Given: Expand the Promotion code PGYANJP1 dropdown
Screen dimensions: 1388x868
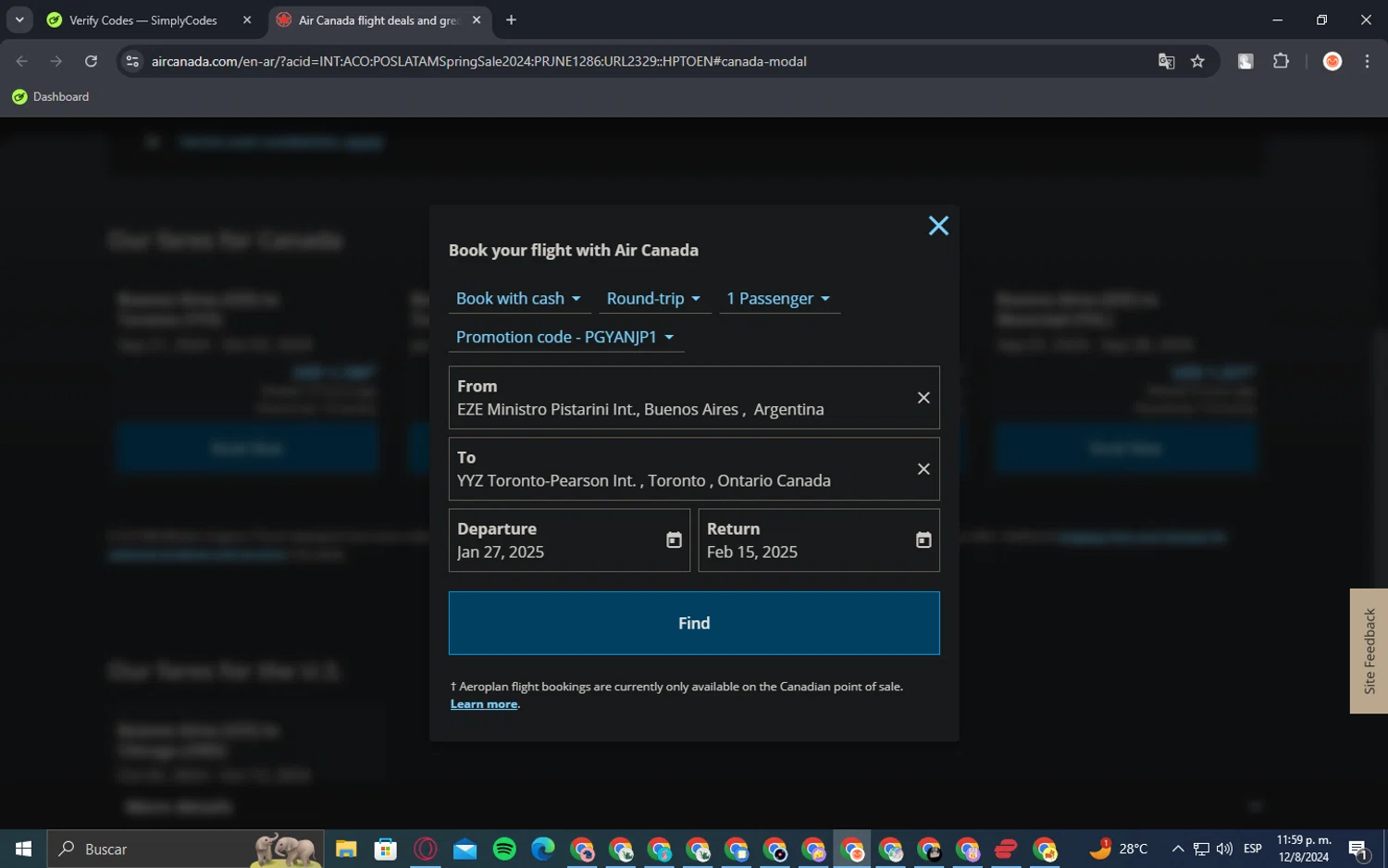Looking at the screenshot, I should pos(565,338).
